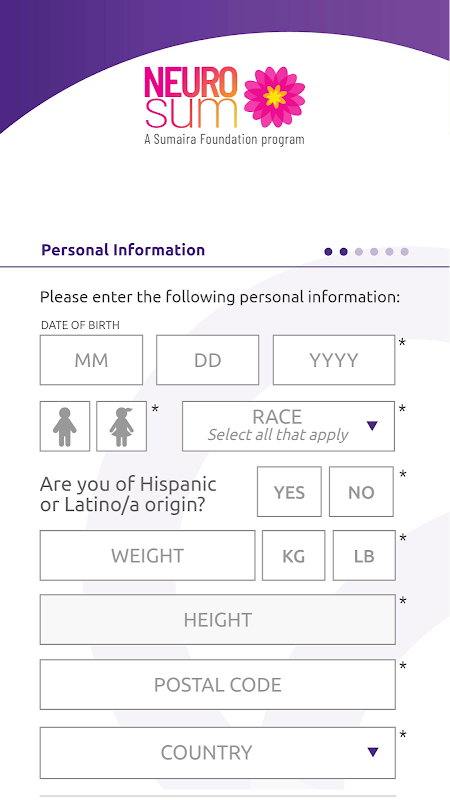Open the RACE select-all-that-apply box

click(x=288, y=426)
